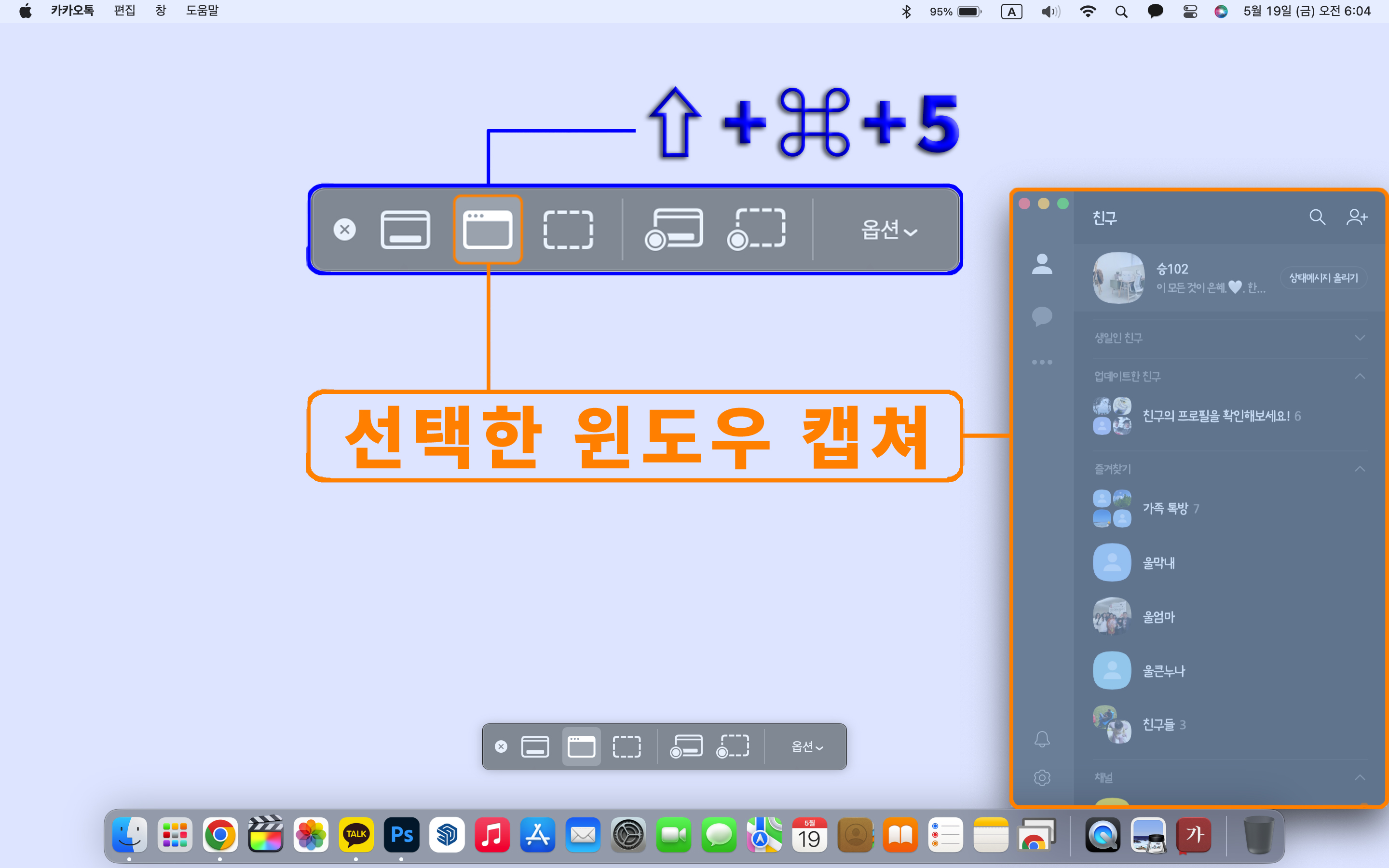
Task: Open the 도움말 menu
Action: pos(202,11)
